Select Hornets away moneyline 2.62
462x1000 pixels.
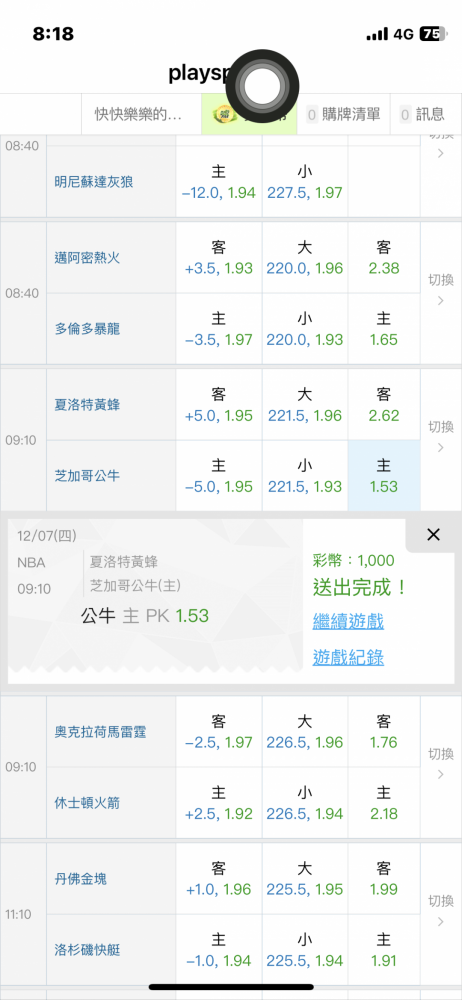coord(384,405)
